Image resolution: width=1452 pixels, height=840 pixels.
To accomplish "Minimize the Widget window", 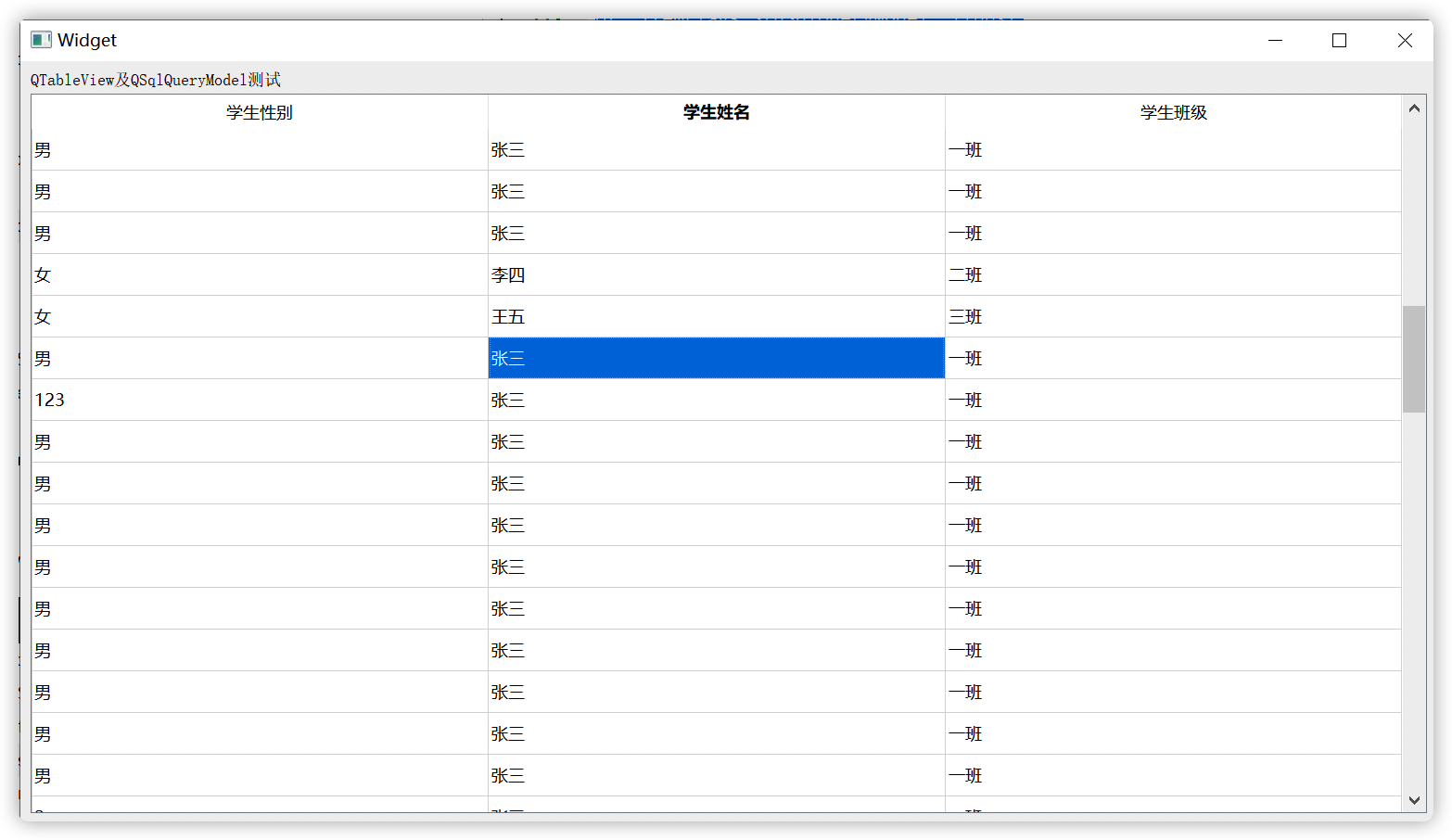I will pyautogui.click(x=1275, y=40).
